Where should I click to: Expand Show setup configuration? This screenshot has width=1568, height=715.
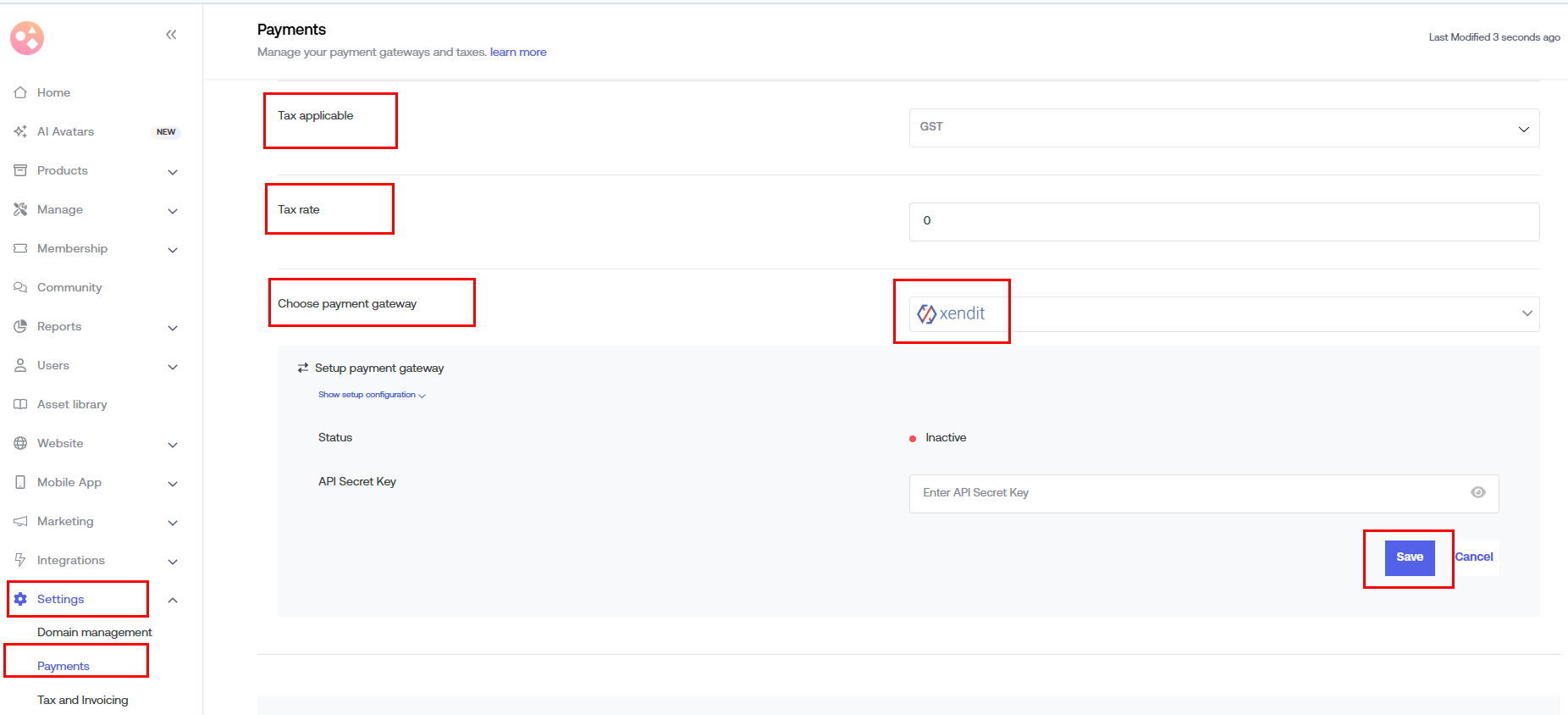(372, 395)
